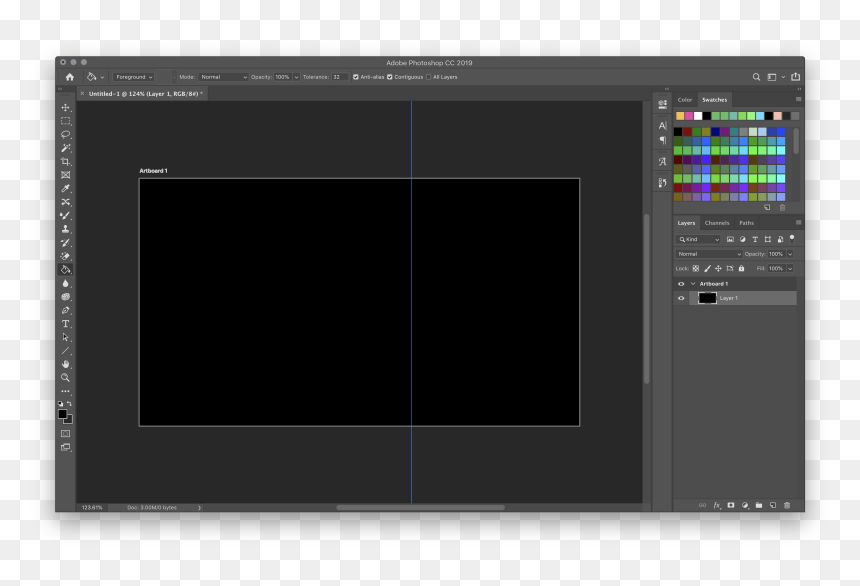Toggle Lock all padlock icon
860x586 pixels.
click(742, 268)
